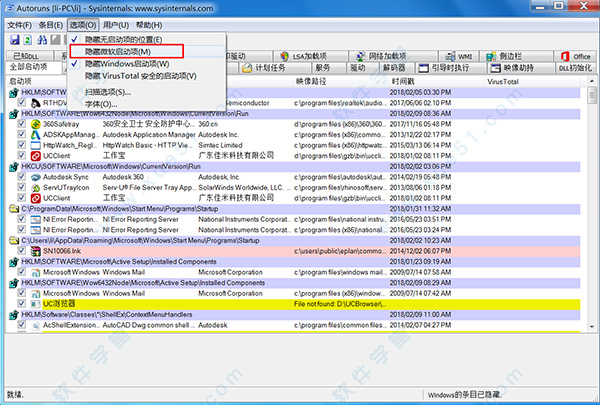Open the 引导时执行 tab icon

424,68
